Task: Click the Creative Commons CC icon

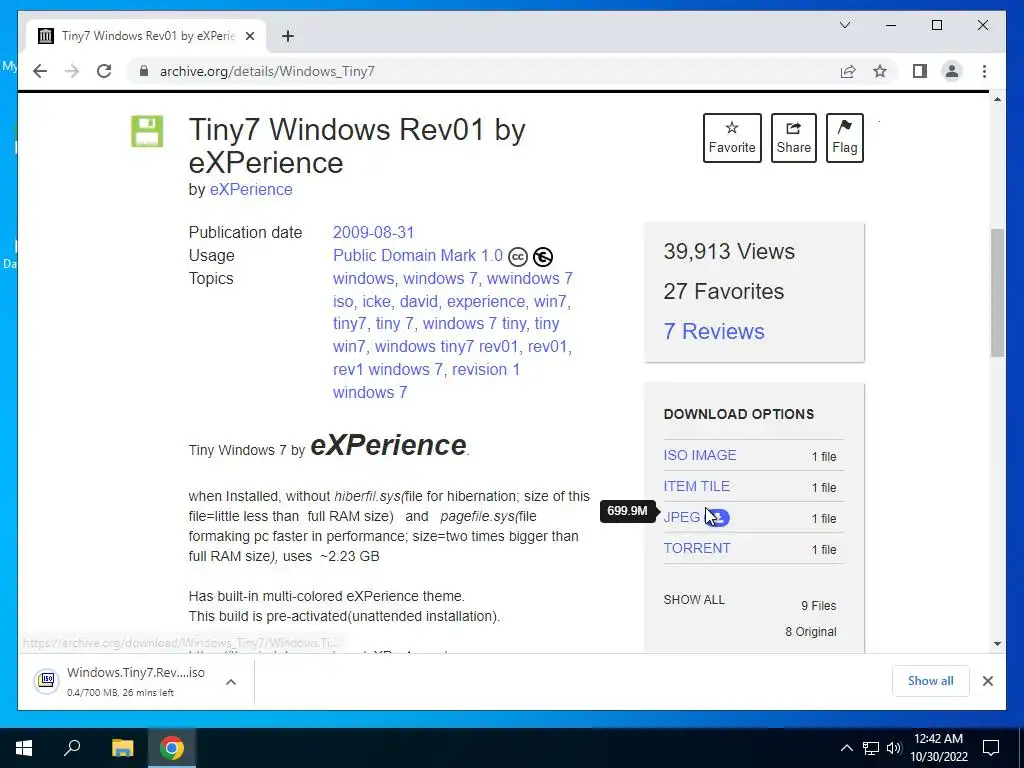Action: tap(518, 257)
